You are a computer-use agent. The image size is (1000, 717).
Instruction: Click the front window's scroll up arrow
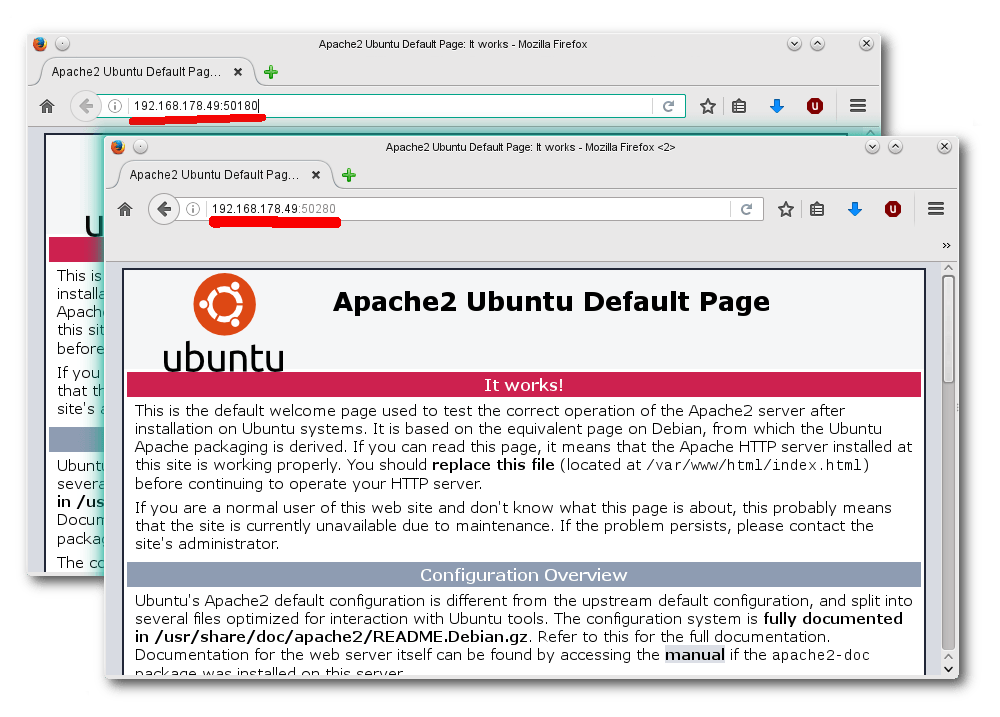click(x=948, y=269)
